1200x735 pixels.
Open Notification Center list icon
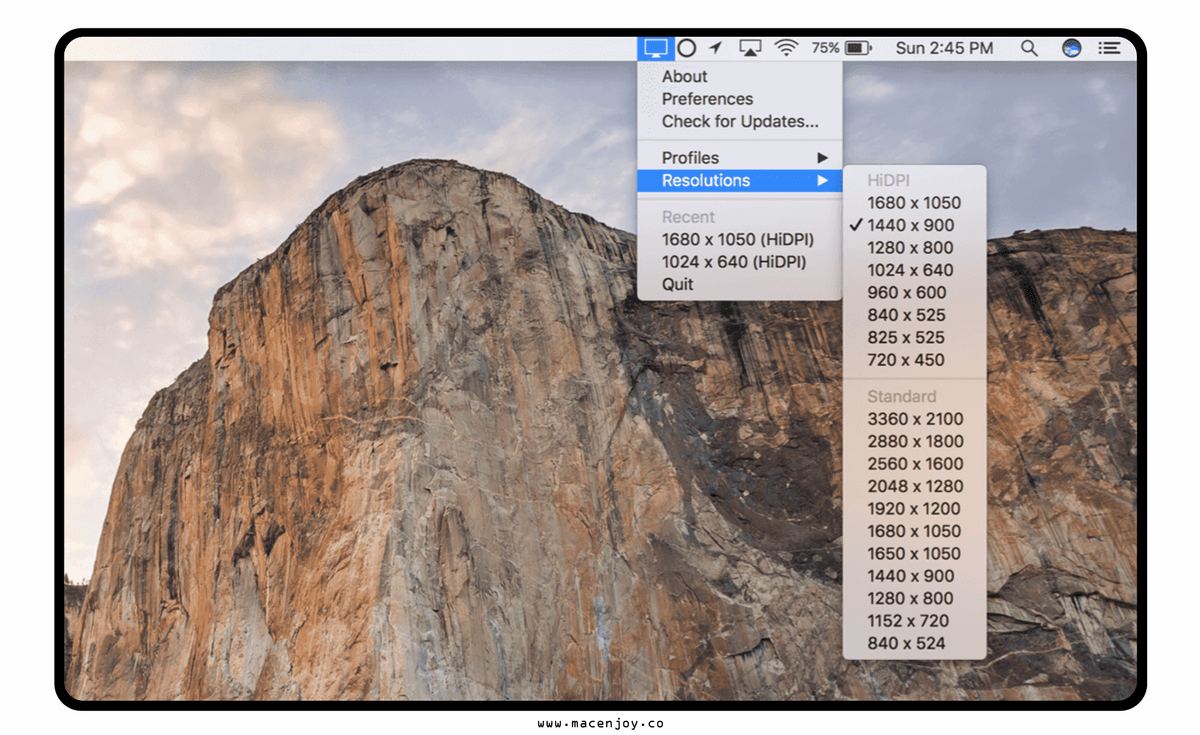(x=1109, y=47)
